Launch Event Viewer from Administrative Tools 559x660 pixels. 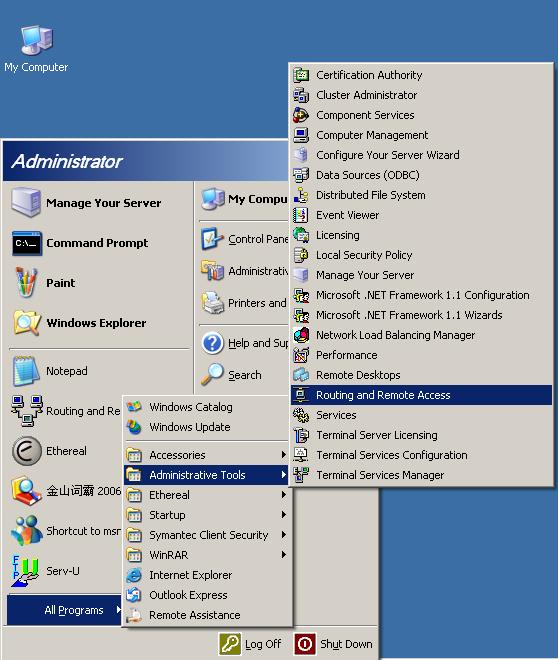click(421, 215)
